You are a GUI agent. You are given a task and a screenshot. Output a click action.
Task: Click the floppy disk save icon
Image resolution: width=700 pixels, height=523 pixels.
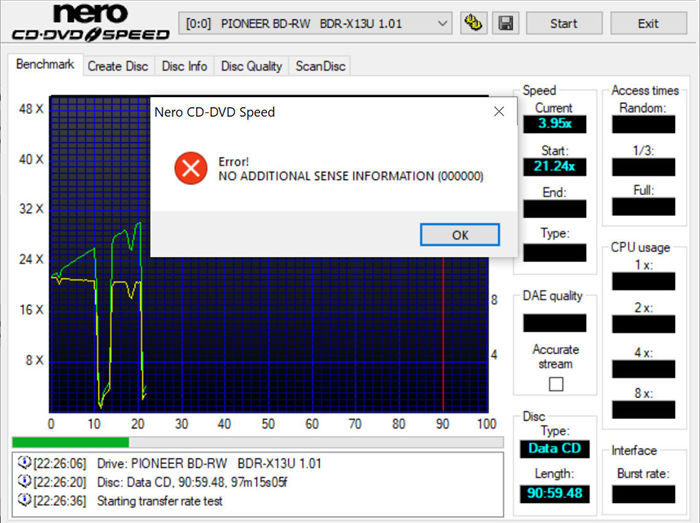click(506, 23)
